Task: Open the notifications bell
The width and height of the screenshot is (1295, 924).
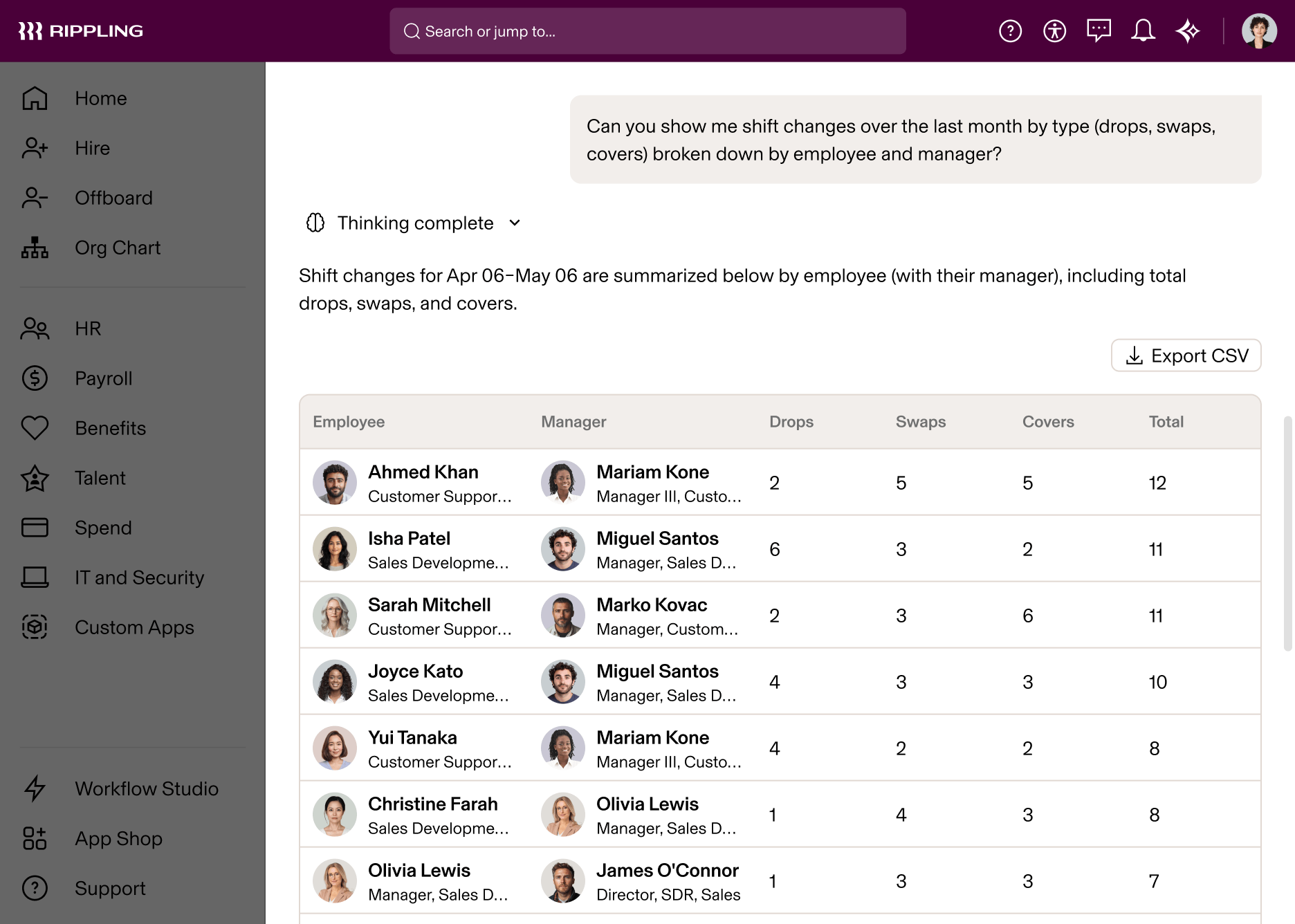Action: [x=1143, y=31]
